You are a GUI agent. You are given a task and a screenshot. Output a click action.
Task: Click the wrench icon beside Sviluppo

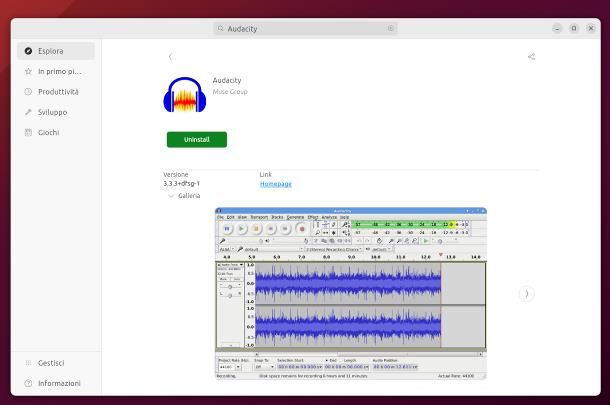28,112
